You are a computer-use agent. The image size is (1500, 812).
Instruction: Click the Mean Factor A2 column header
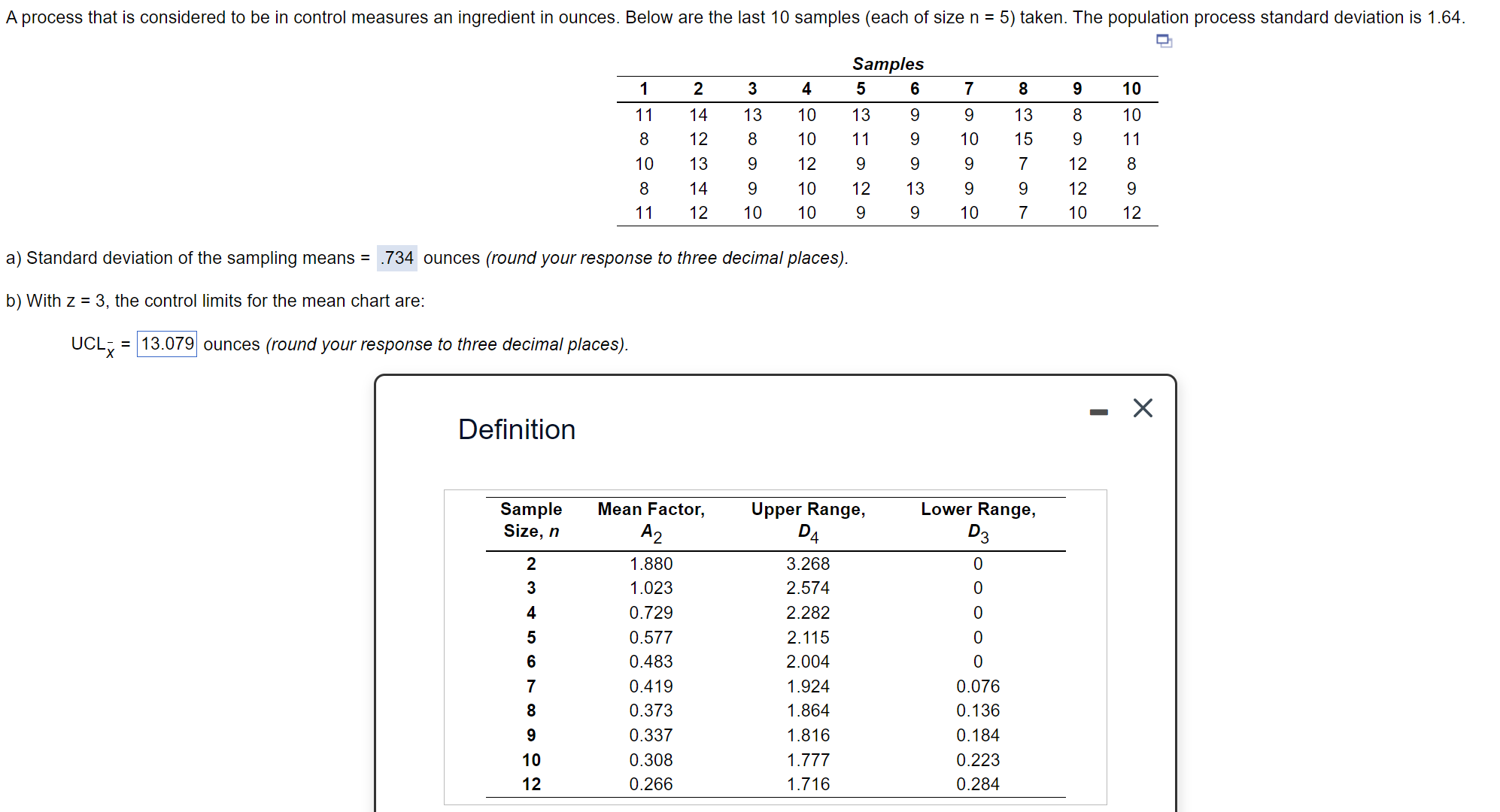(x=651, y=521)
